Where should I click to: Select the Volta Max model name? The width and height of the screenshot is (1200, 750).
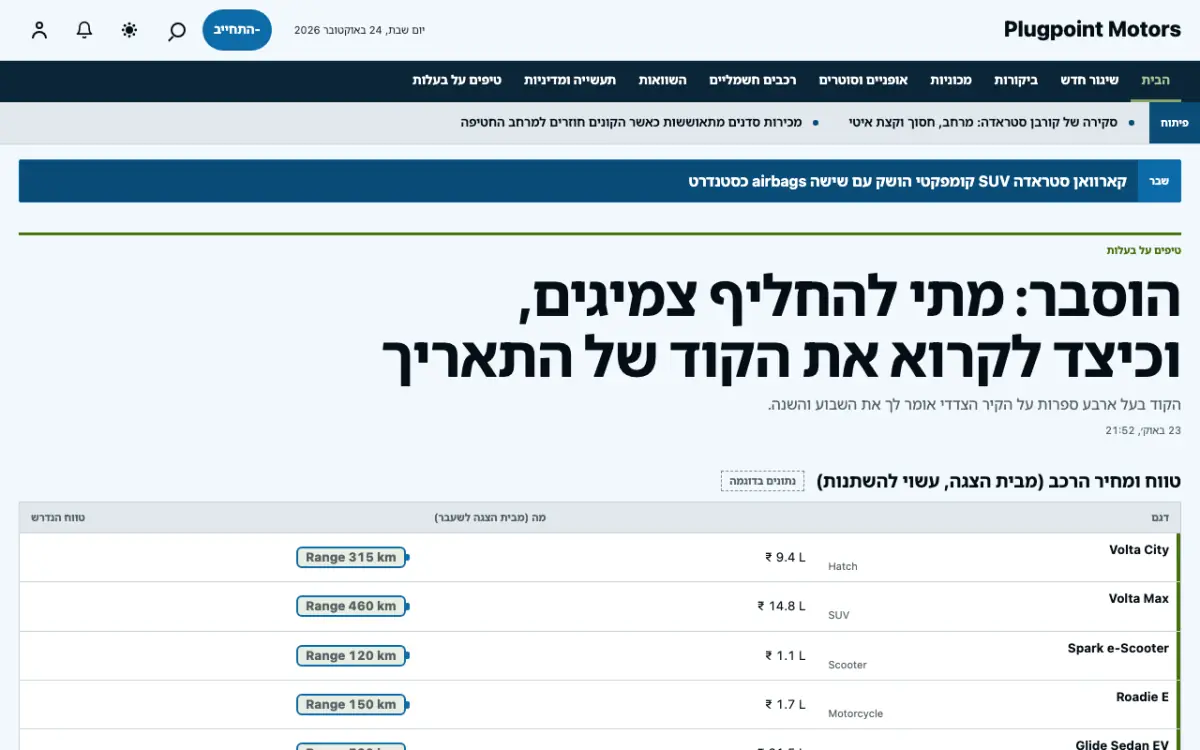click(1139, 599)
